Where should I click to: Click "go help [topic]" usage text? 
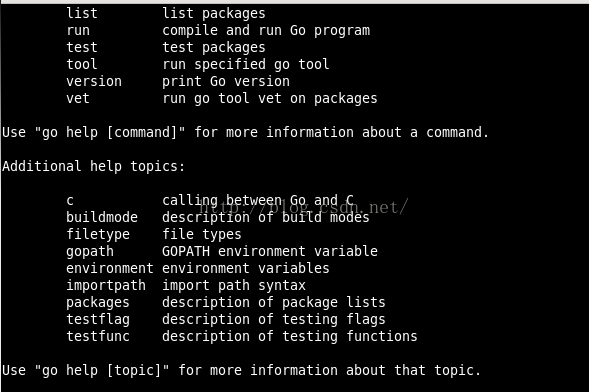[x=102, y=371]
